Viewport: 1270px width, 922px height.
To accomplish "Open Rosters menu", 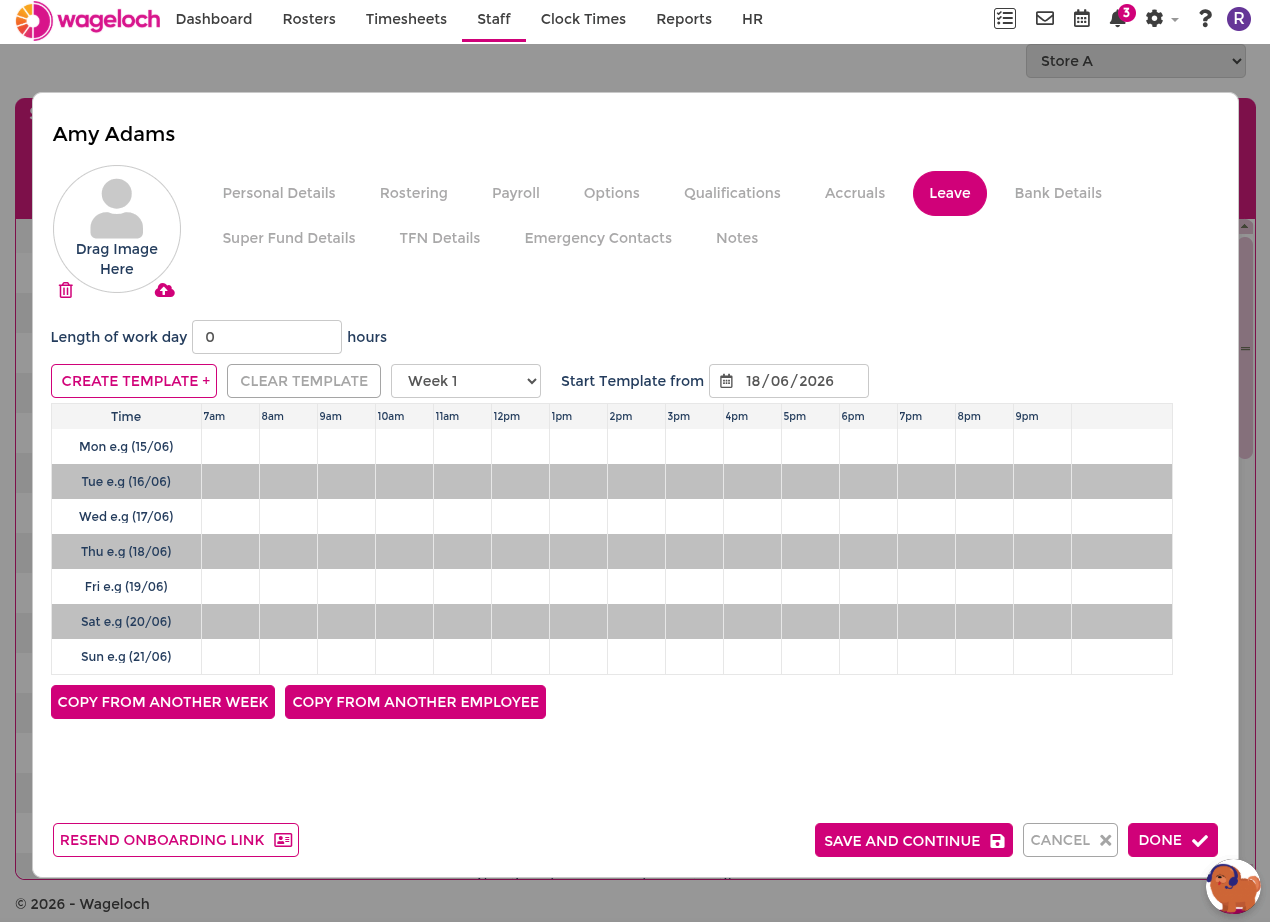I will (309, 19).
